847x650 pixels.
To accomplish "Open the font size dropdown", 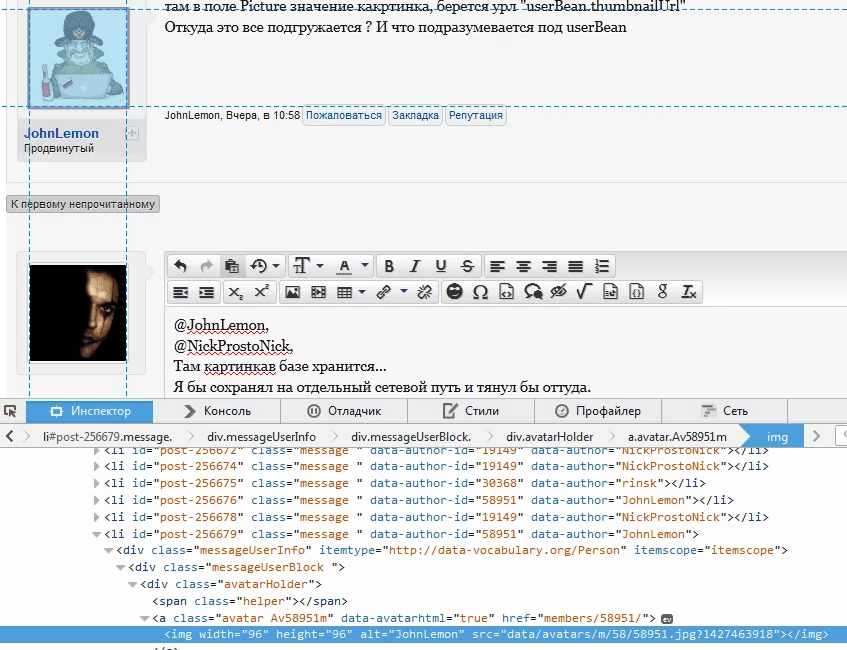I will pyautogui.click(x=307, y=266).
